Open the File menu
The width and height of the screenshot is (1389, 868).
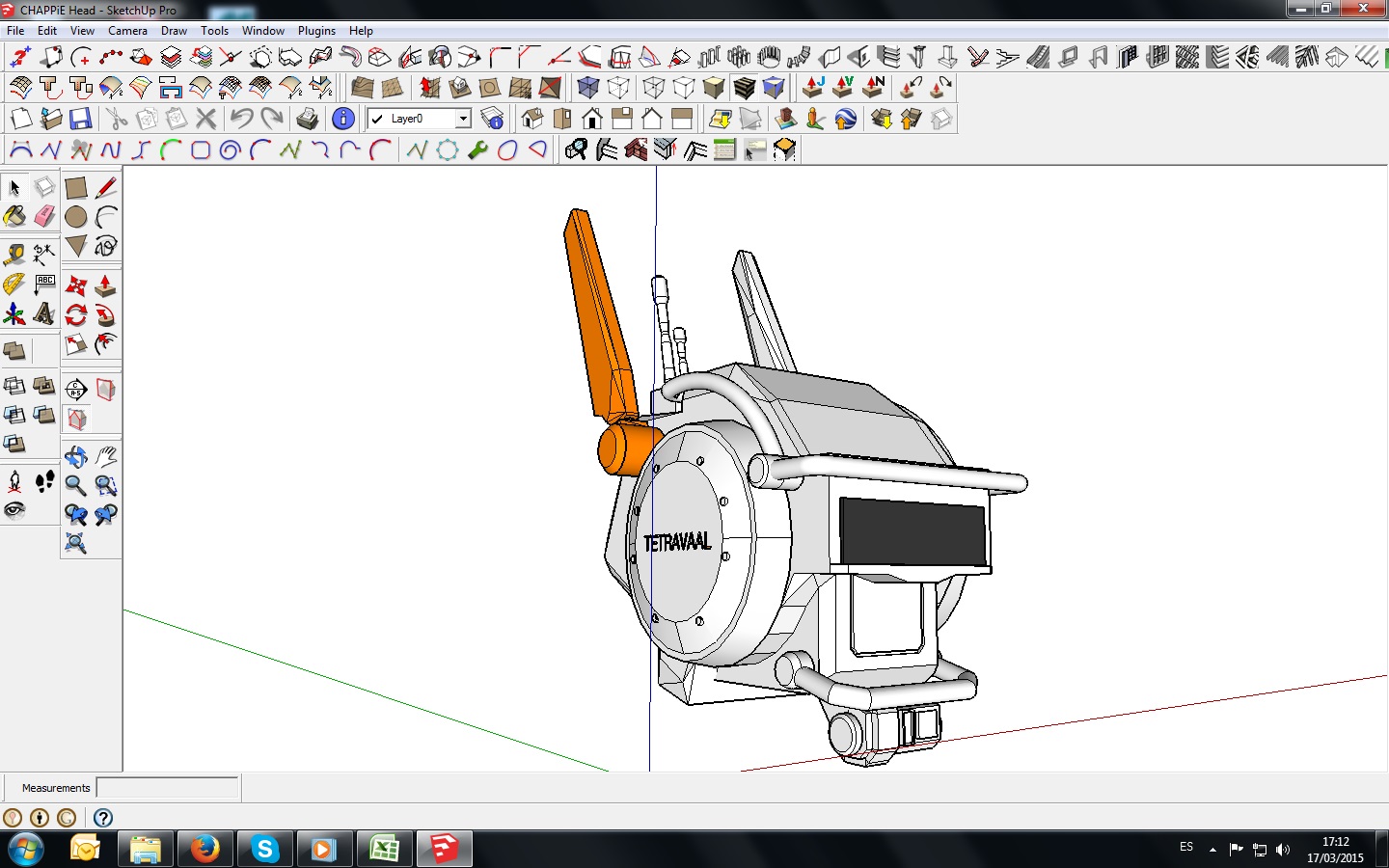coord(15,31)
